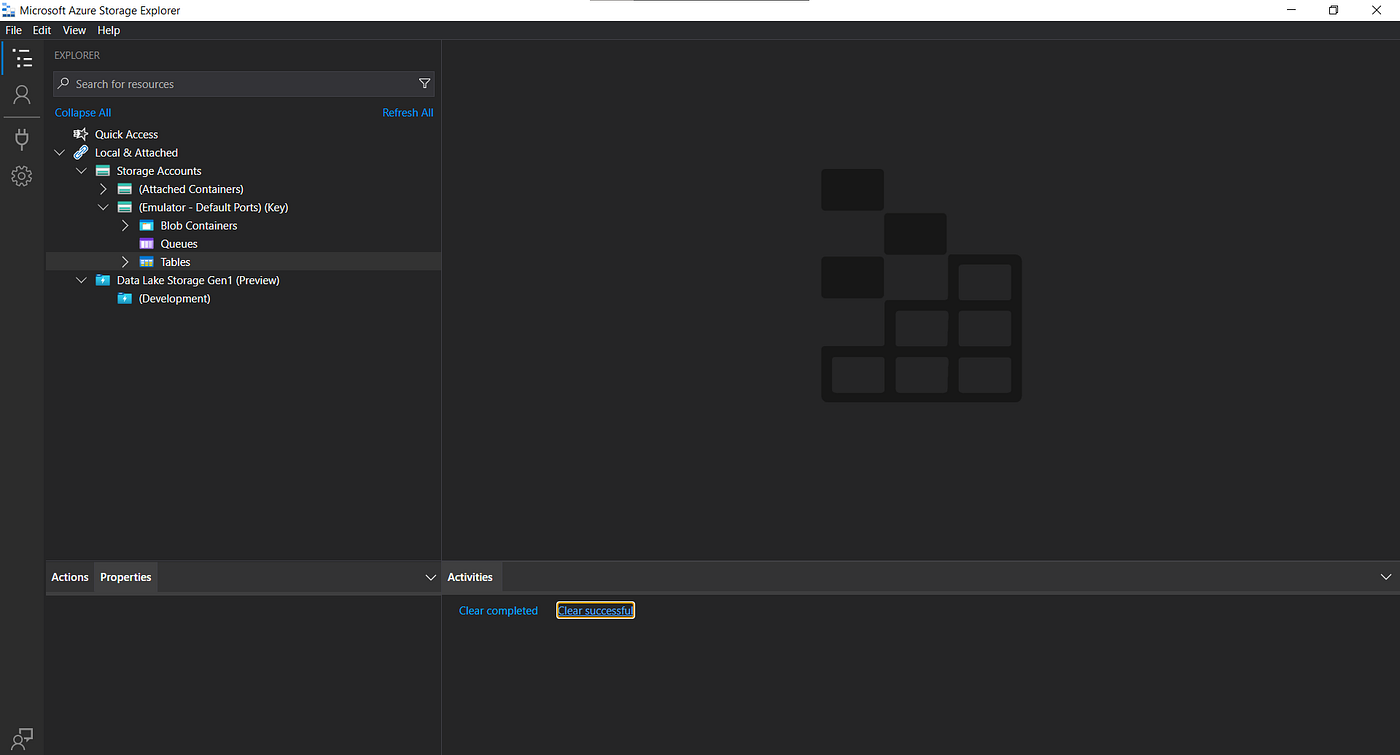Image resolution: width=1400 pixels, height=755 pixels.
Task: Click the Storage Accounts icon
Action: pos(103,171)
